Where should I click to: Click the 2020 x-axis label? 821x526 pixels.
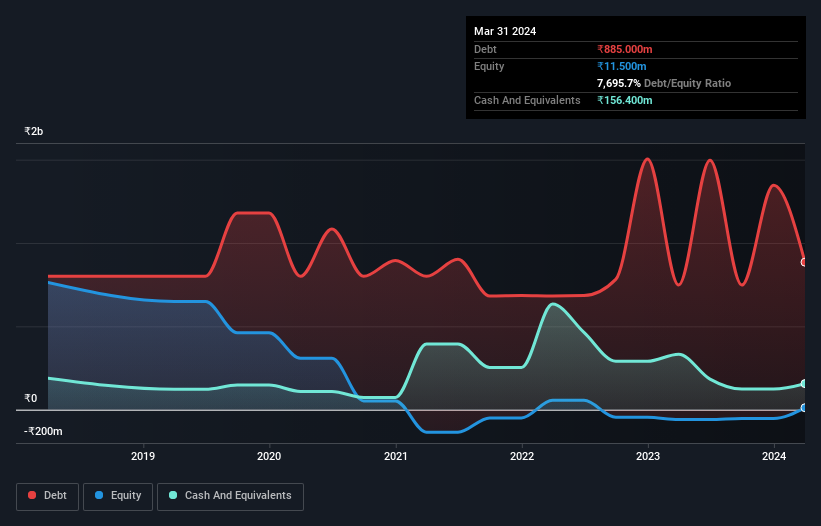[x=269, y=456]
